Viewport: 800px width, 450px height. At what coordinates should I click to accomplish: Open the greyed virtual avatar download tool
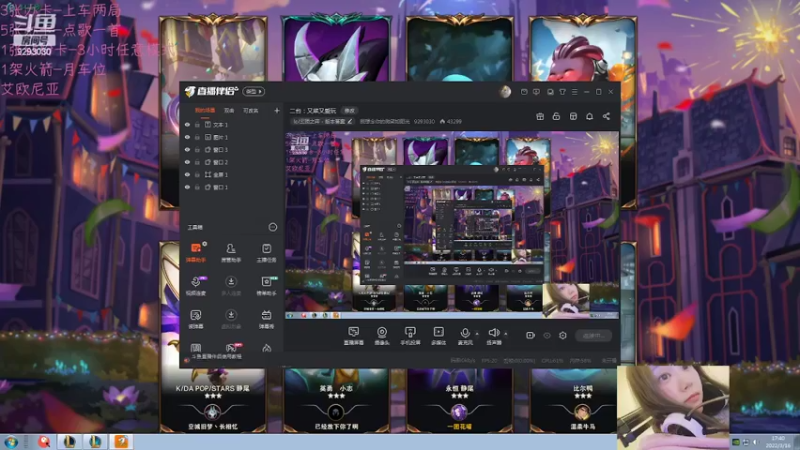231,319
